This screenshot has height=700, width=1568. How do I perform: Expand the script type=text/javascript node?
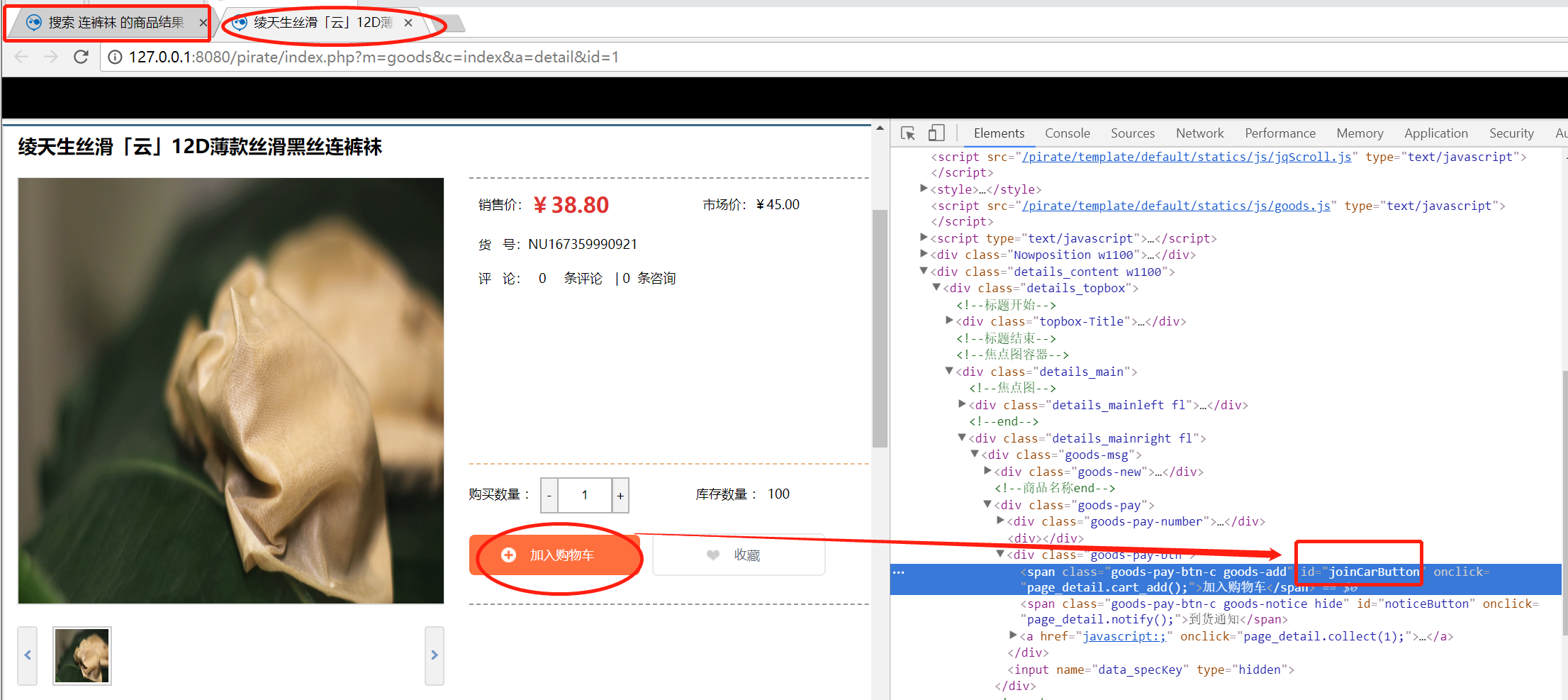point(924,238)
